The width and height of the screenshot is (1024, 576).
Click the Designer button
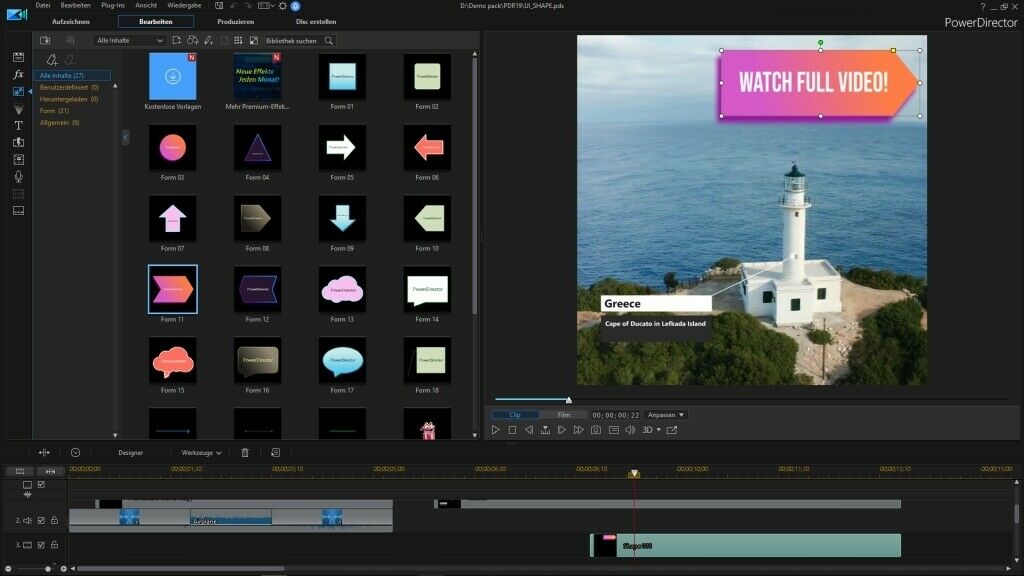[x=130, y=452]
